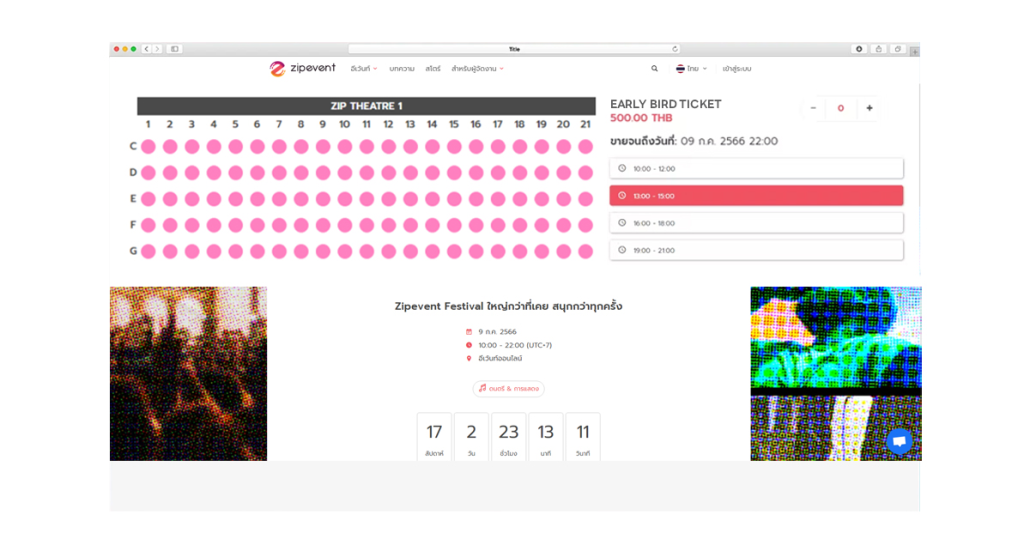Open the บทความ menu item
The height and width of the screenshot is (539, 1030).
coord(402,69)
